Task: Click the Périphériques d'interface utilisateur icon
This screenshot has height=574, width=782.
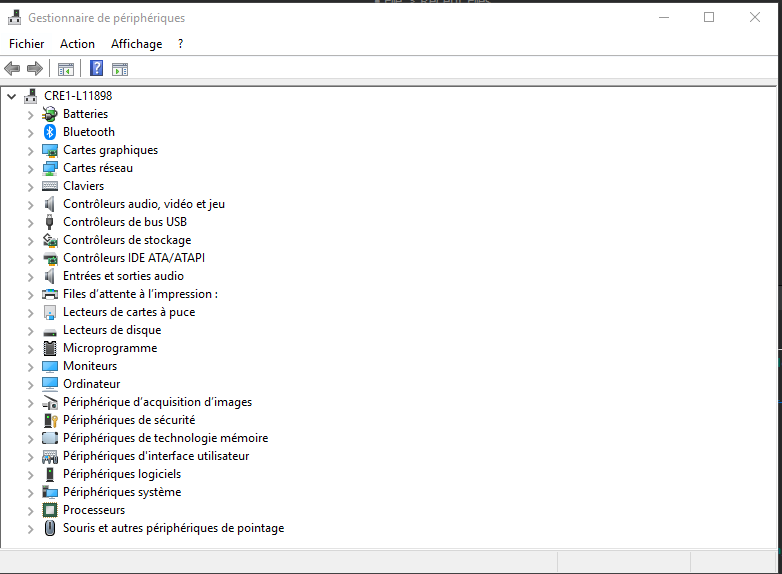Action: pyautogui.click(x=50, y=456)
